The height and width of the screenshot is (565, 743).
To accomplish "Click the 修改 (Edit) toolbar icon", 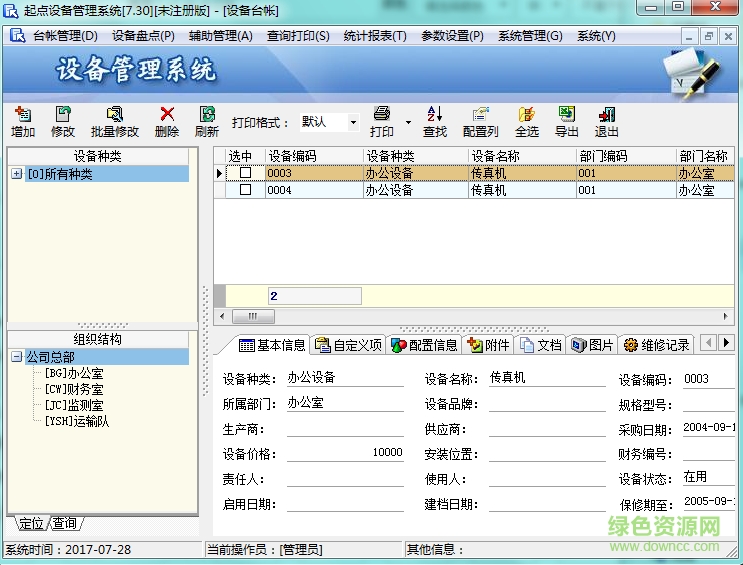I will [x=63, y=115].
